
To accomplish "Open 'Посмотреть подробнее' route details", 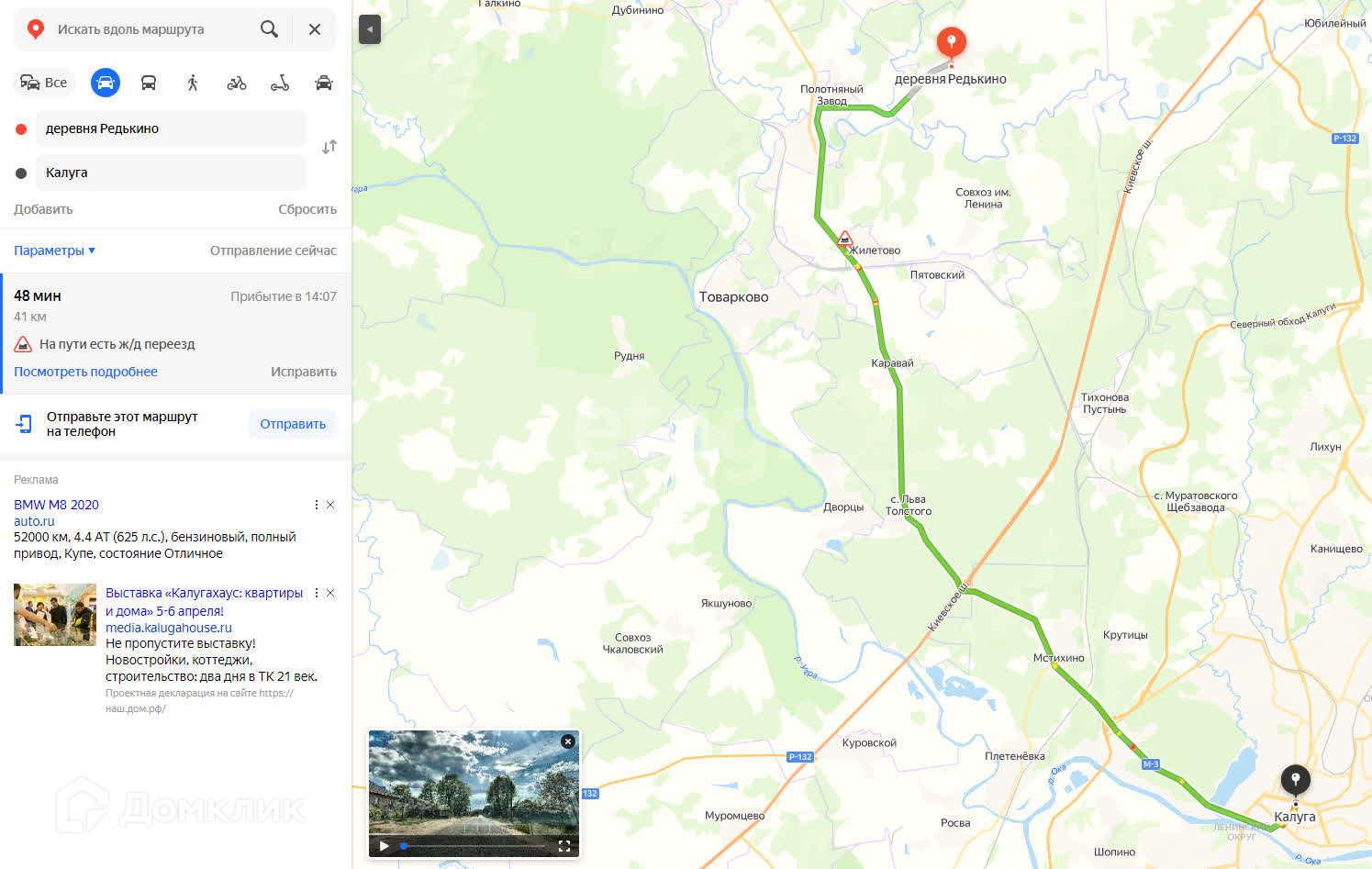I will (85, 372).
